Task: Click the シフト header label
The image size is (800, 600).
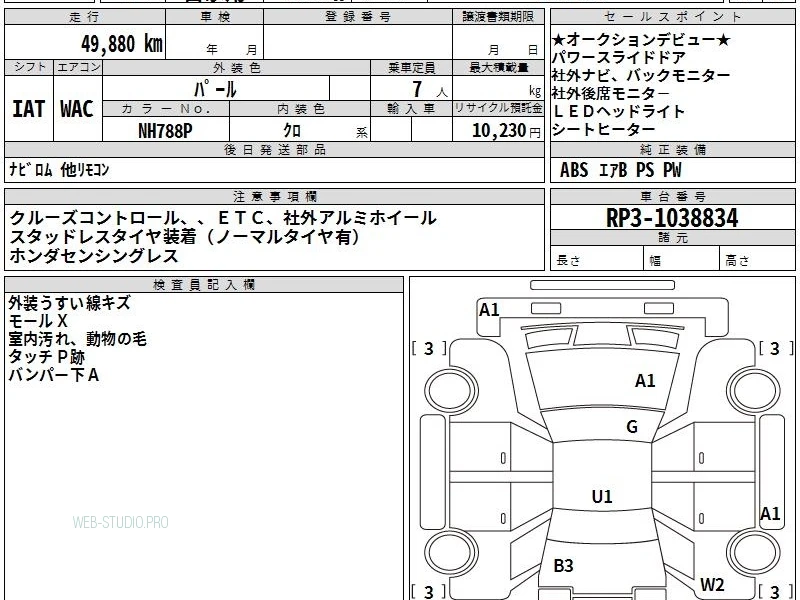Action: pos(29,67)
